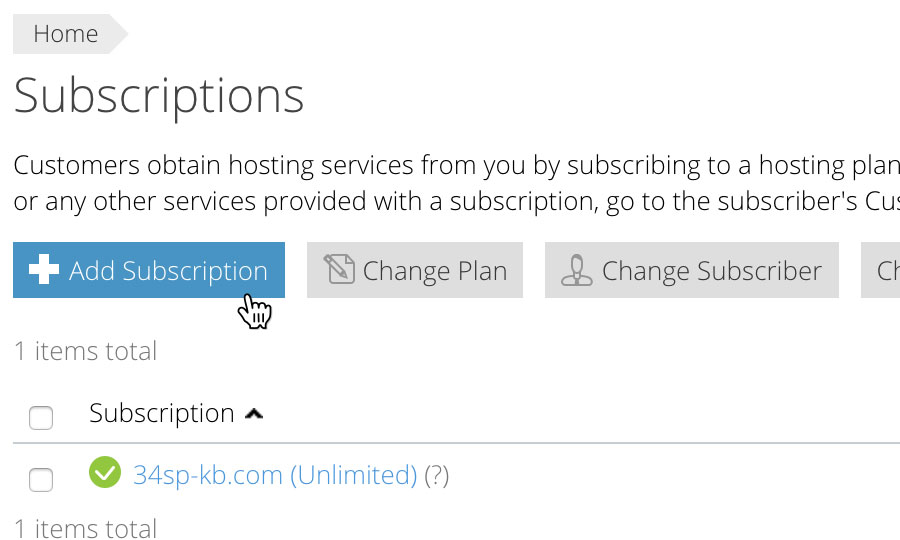Sort by the Subscription column header
This screenshot has height=540, width=900.
[x=161, y=413]
